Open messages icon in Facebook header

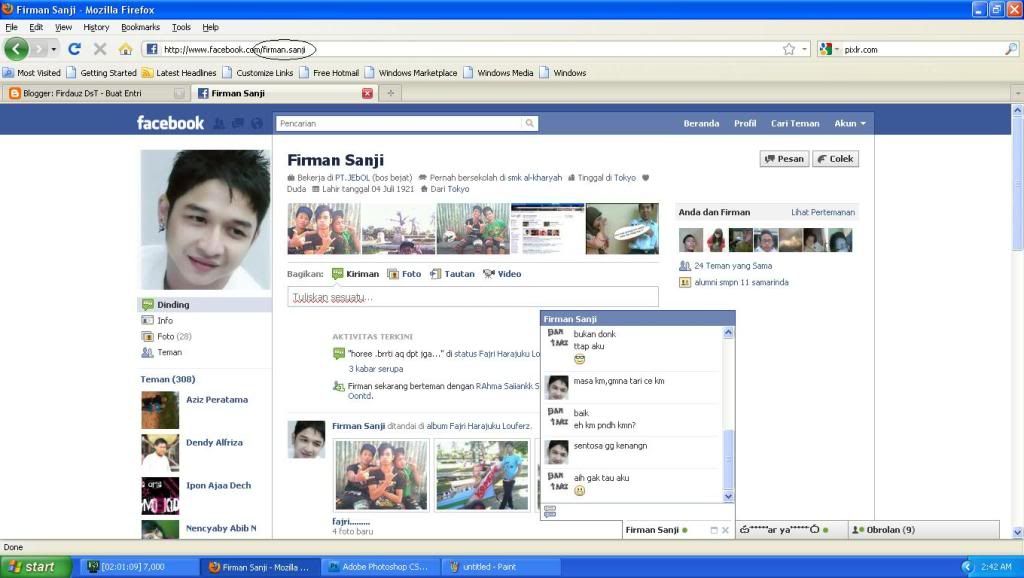click(238, 123)
